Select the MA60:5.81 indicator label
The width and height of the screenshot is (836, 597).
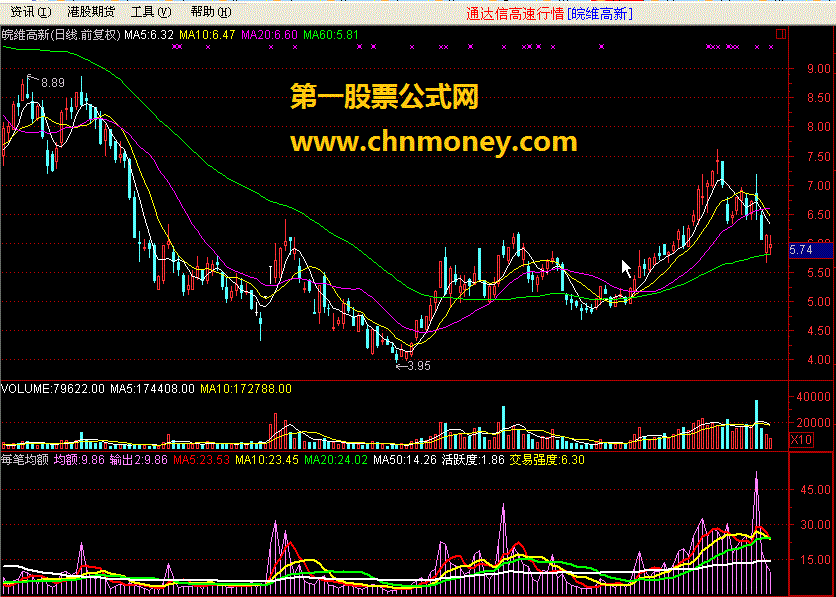pyautogui.click(x=331, y=35)
